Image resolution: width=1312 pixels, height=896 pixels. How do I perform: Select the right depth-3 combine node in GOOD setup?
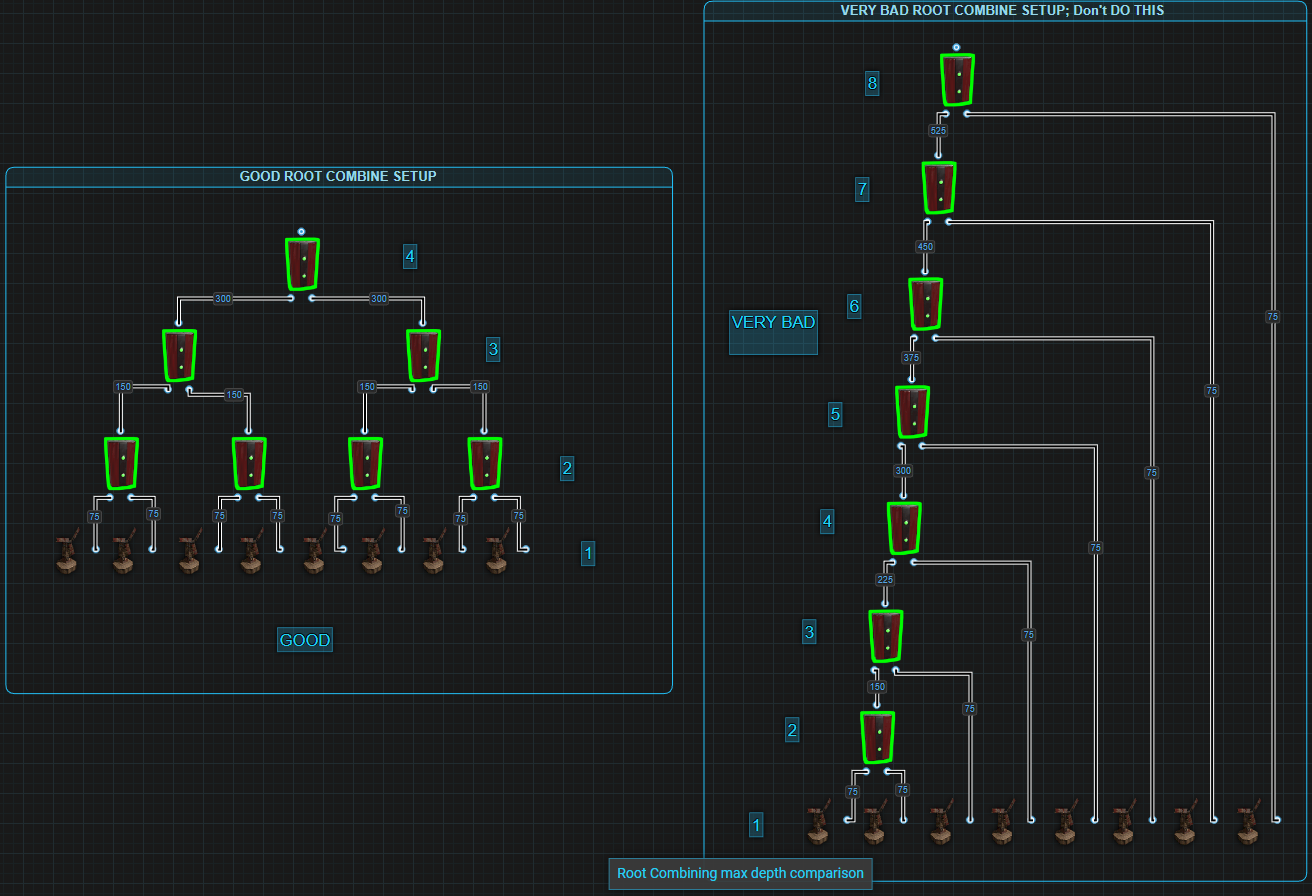[x=424, y=355]
